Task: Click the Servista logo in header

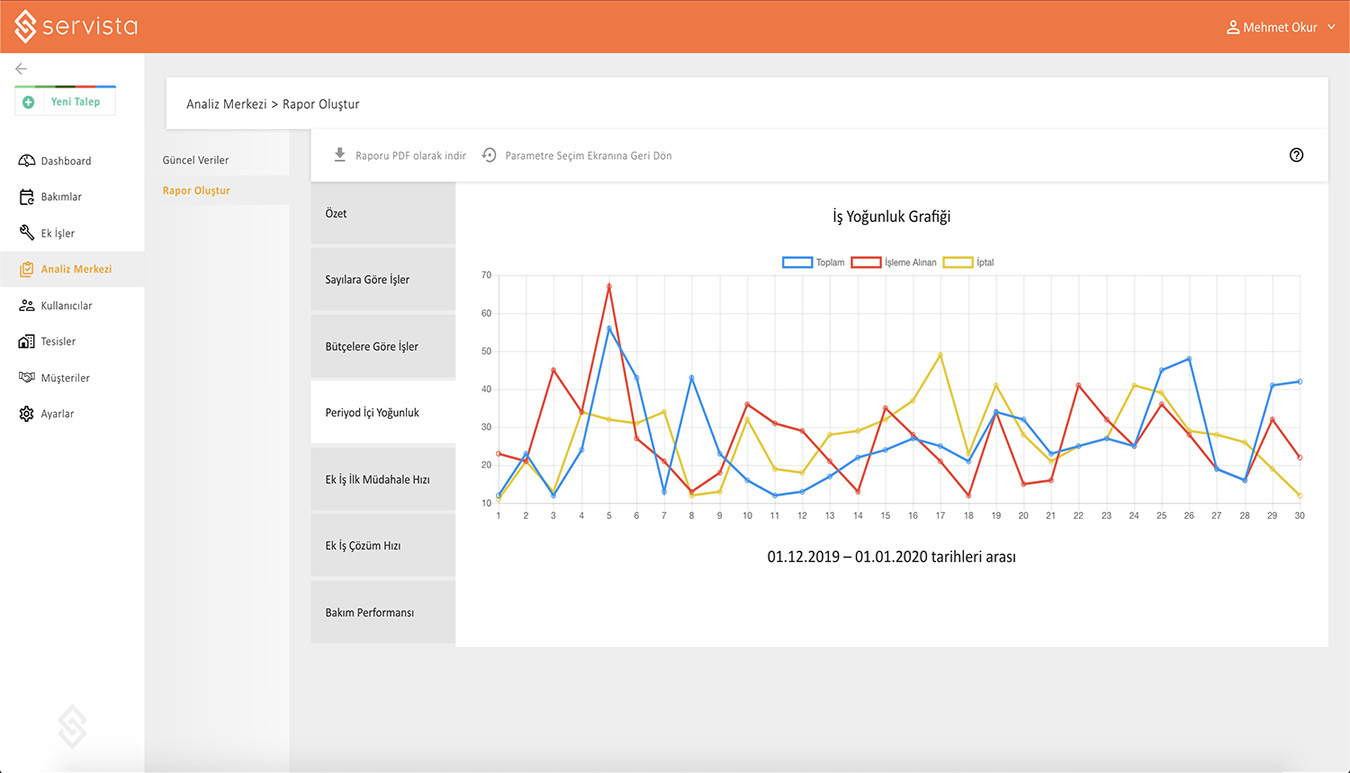Action: (76, 27)
